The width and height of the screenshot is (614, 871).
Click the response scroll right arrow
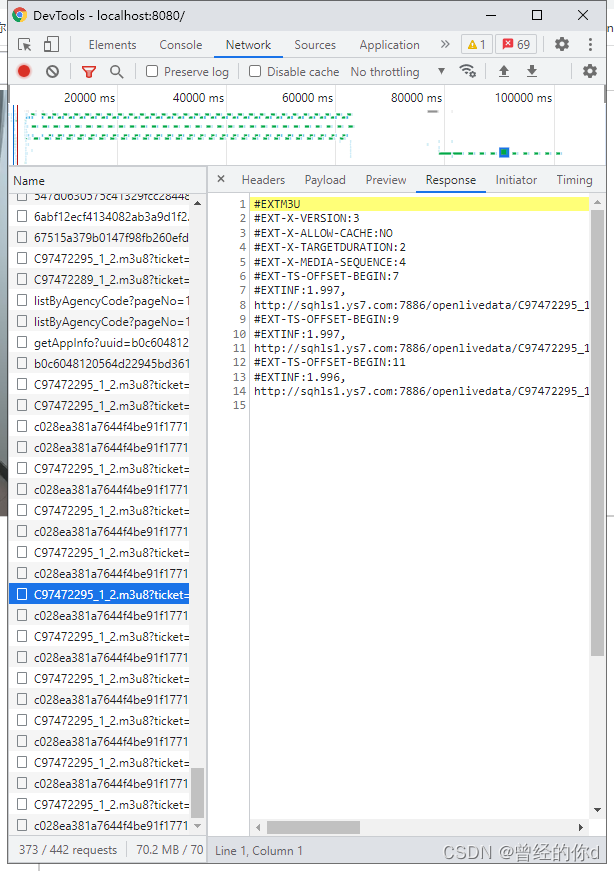pyautogui.click(x=581, y=827)
